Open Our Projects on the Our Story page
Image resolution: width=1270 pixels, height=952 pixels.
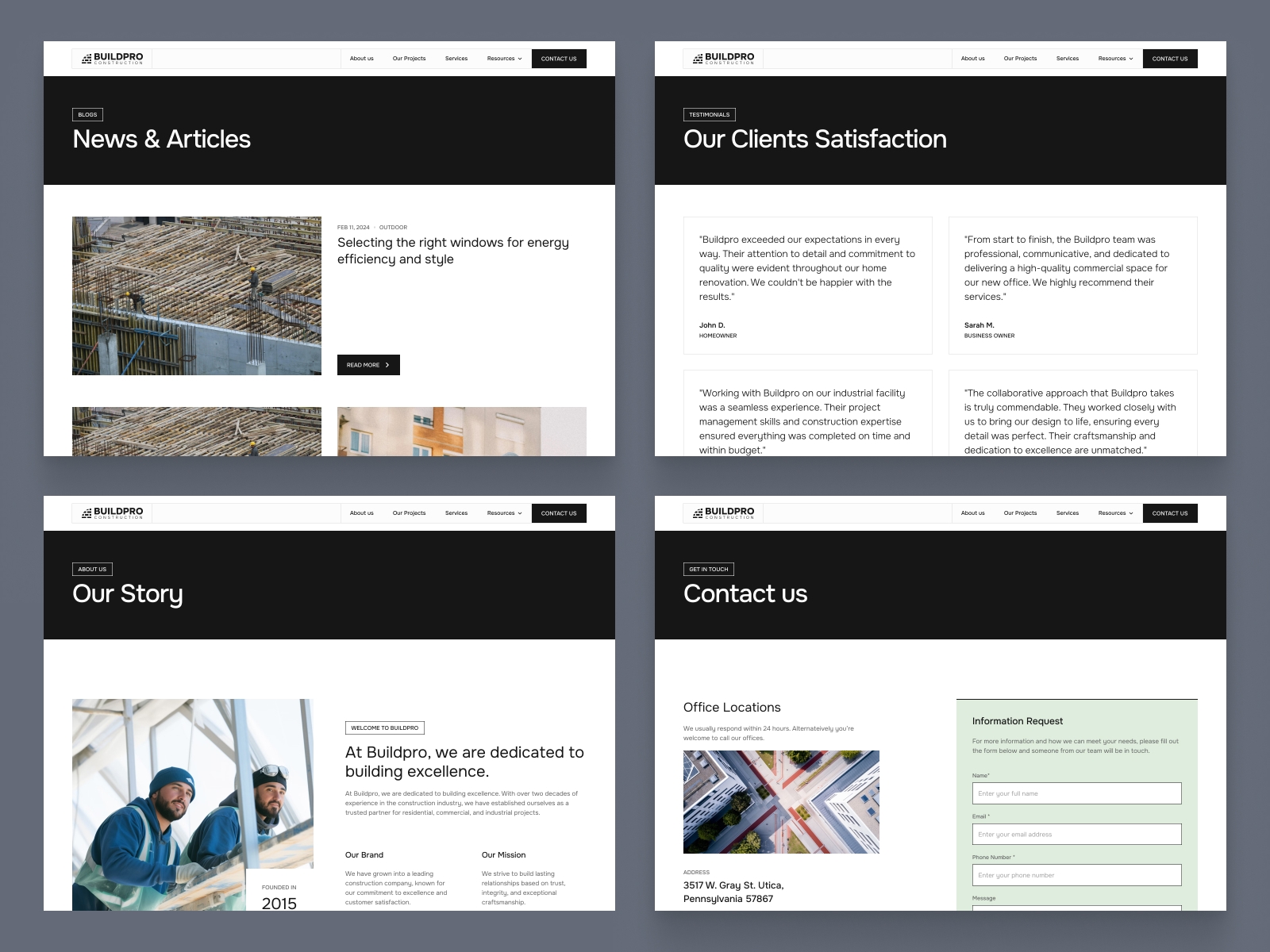409,513
